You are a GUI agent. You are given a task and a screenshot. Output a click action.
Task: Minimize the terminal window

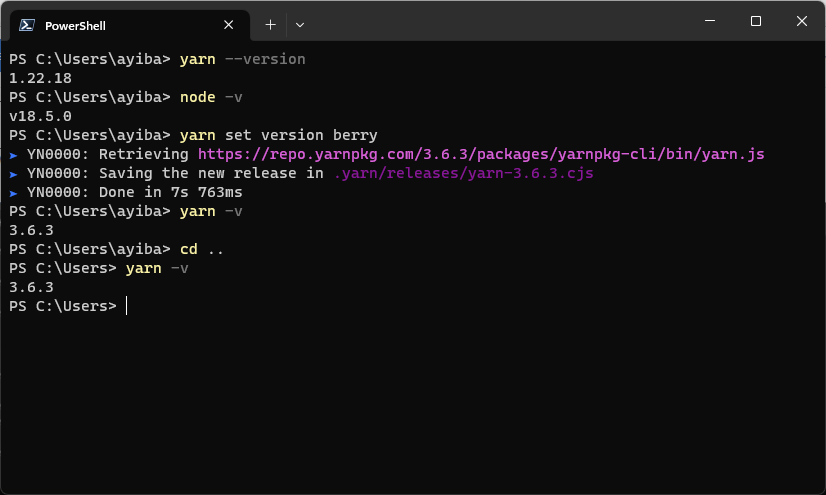pos(710,21)
